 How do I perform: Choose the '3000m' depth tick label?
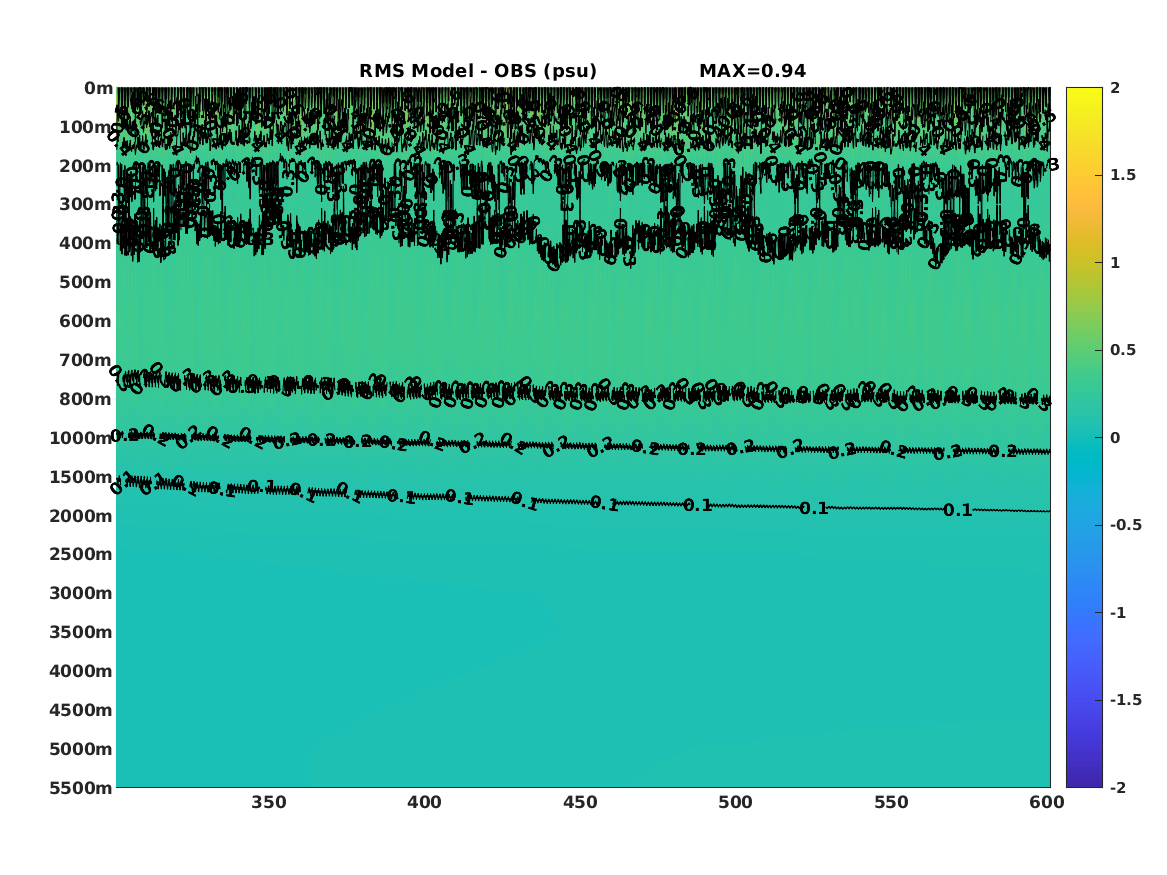click(x=80, y=593)
